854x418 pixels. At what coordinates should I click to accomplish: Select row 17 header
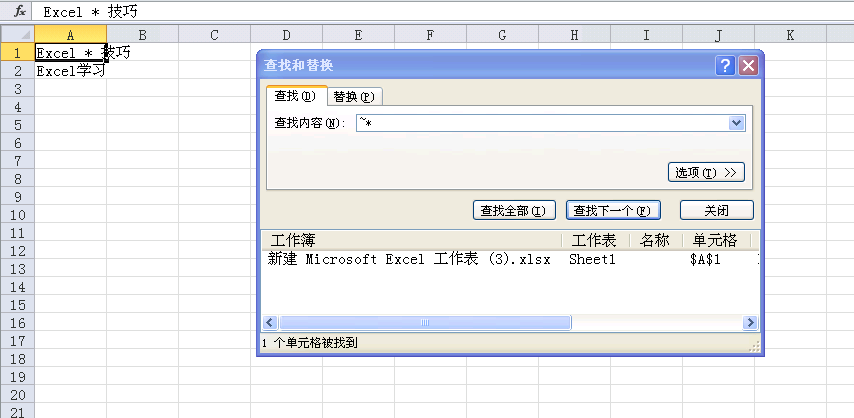pos(17,341)
